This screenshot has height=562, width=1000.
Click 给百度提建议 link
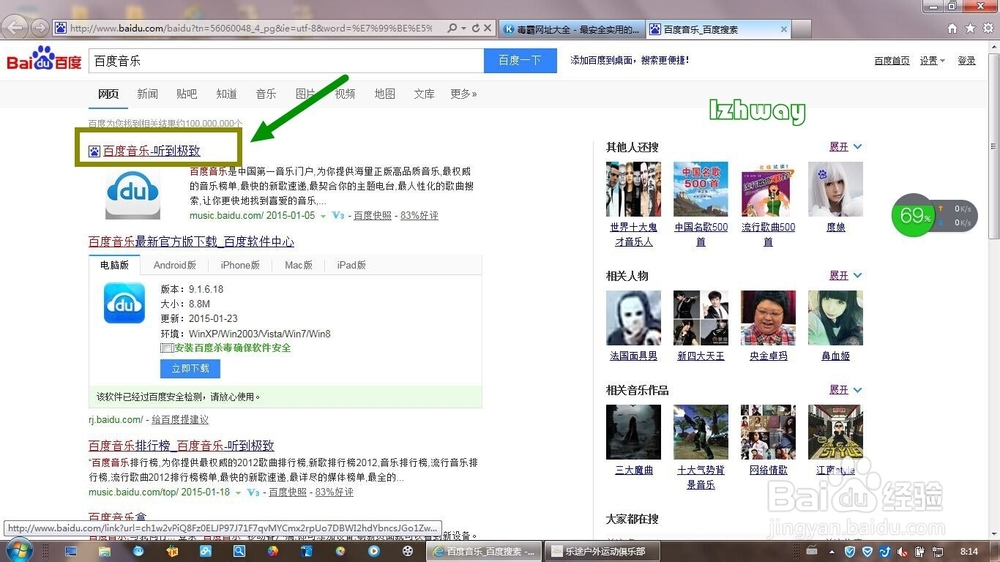(180, 420)
